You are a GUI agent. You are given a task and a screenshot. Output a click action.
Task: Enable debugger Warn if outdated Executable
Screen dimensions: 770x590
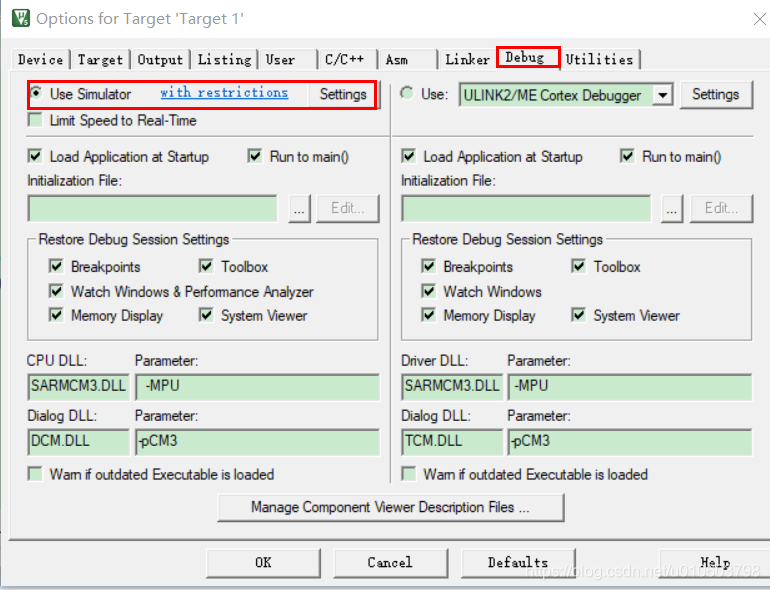pos(409,474)
